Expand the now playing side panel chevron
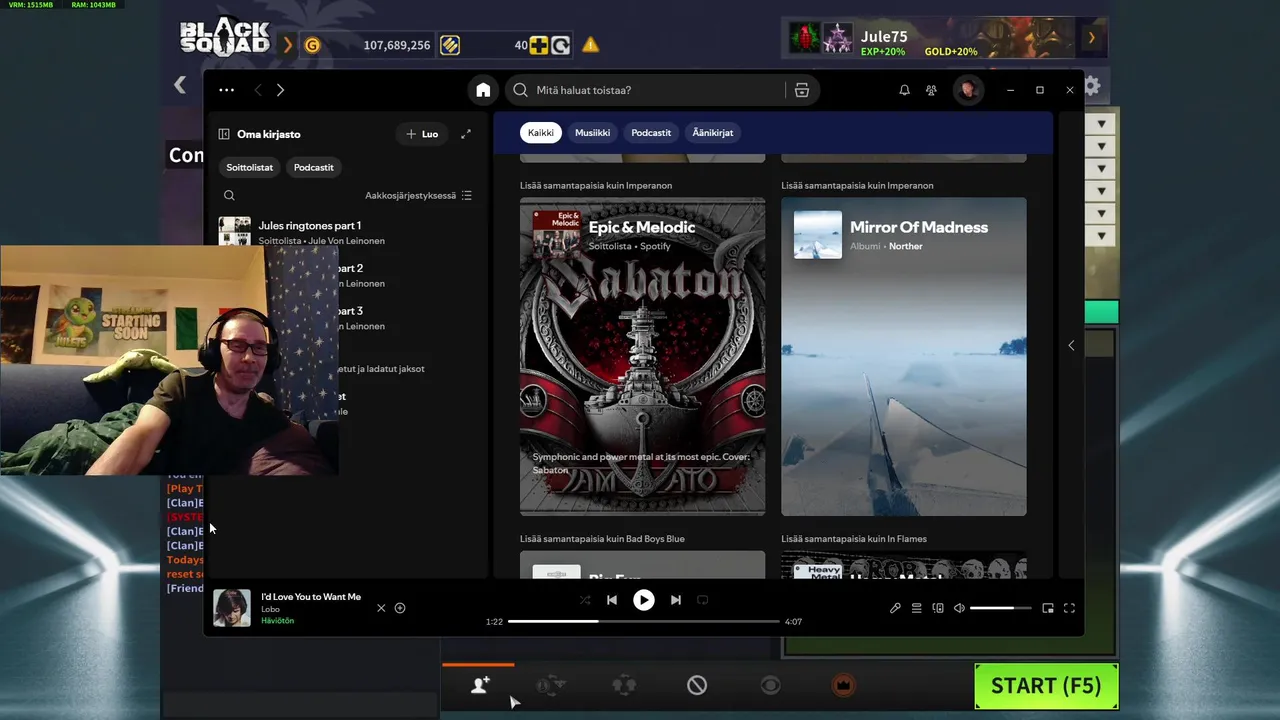Screen dimensions: 1280x720 pos(1071,346)
